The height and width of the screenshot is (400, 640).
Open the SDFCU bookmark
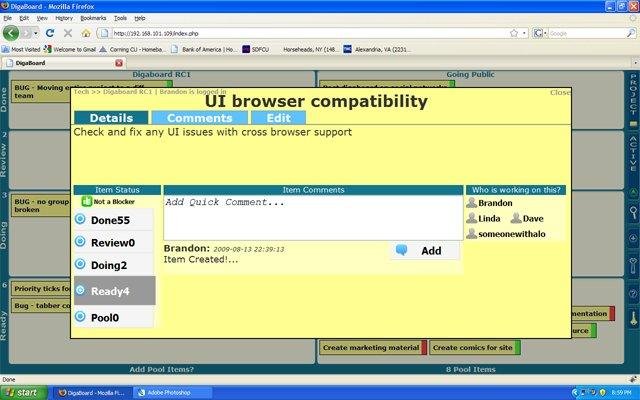(256, 49)
